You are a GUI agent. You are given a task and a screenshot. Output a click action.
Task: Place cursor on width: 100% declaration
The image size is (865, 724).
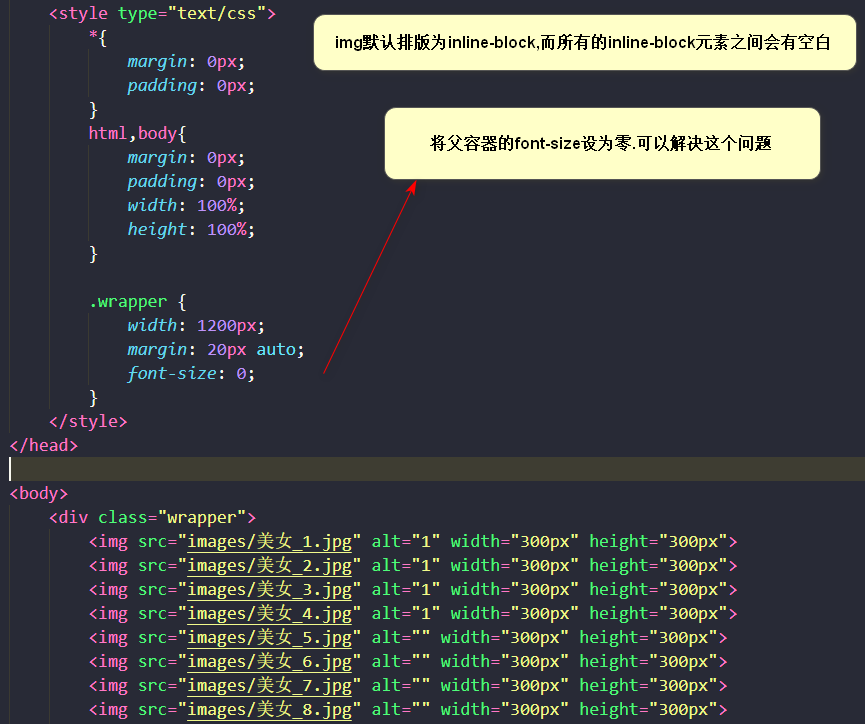click(186, 205)
